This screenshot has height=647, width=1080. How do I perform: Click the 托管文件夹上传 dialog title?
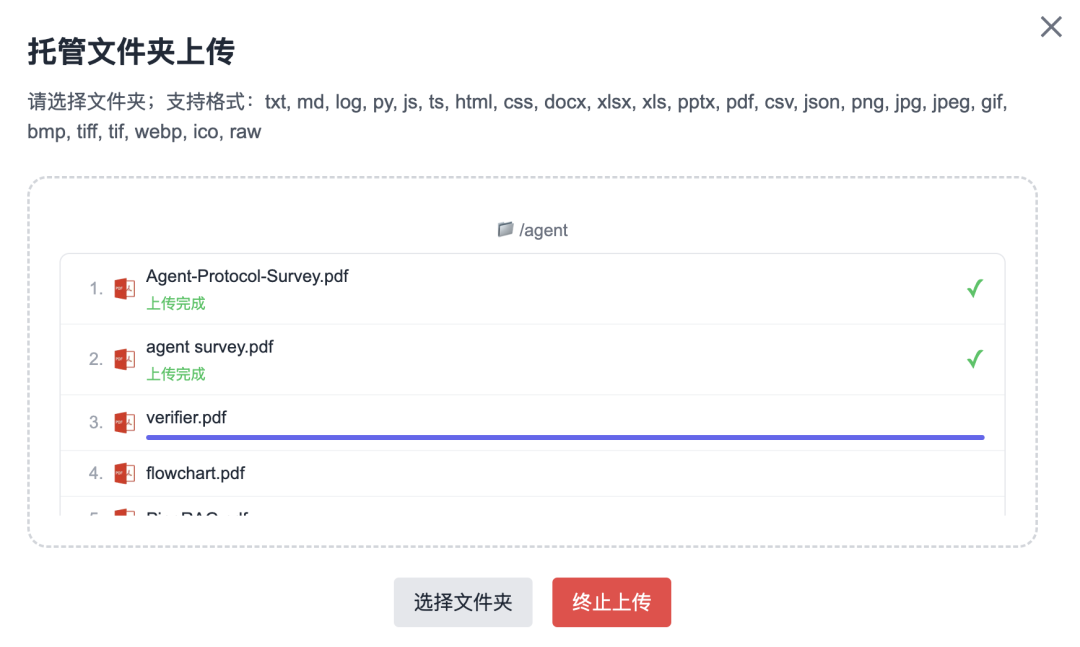pos(131,52)
